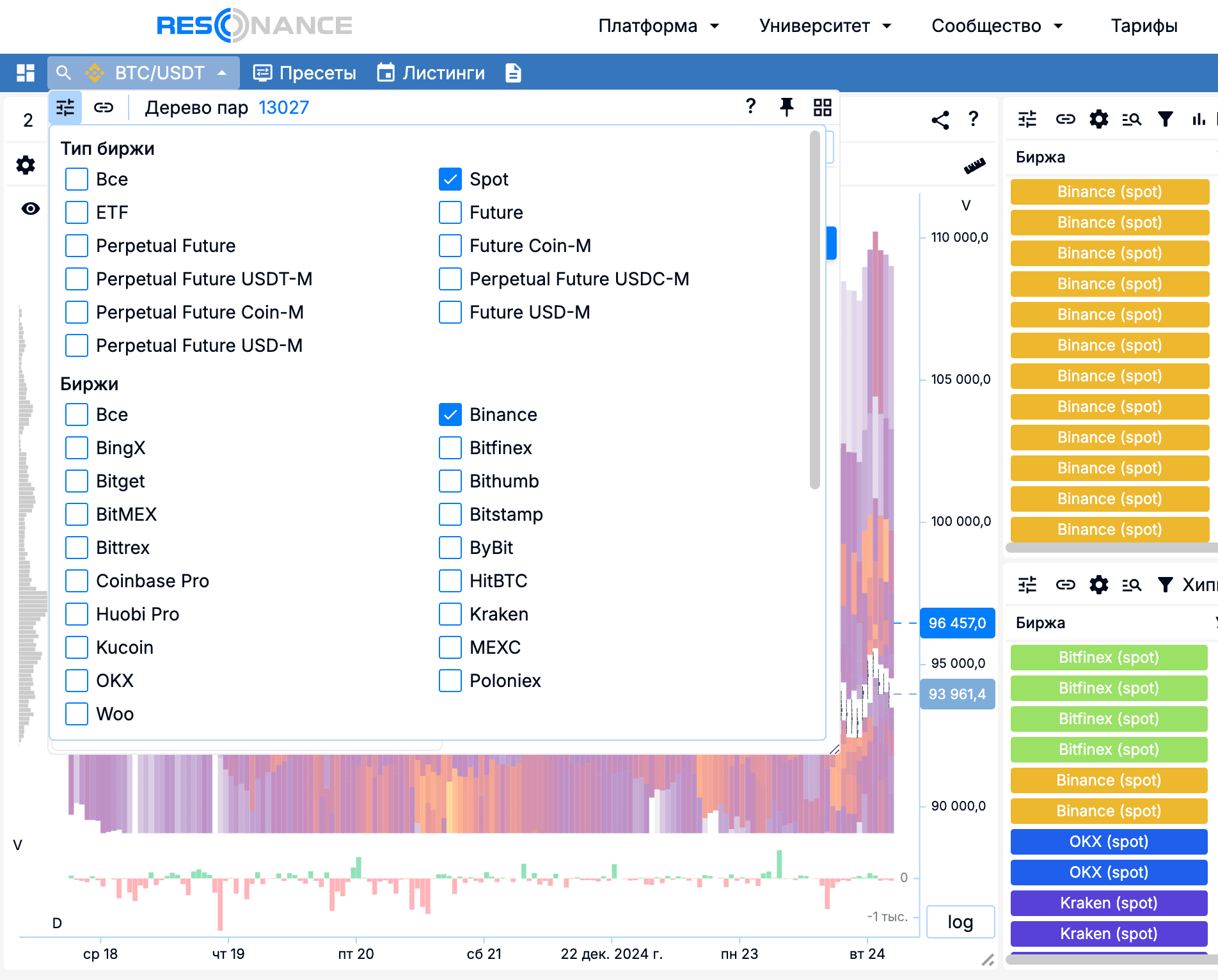Image resolution: width=1218 pixels, height=980 pixels.
Task: Check the Kraken exchange
Action: pyautogui.click(x=450, y=614)
